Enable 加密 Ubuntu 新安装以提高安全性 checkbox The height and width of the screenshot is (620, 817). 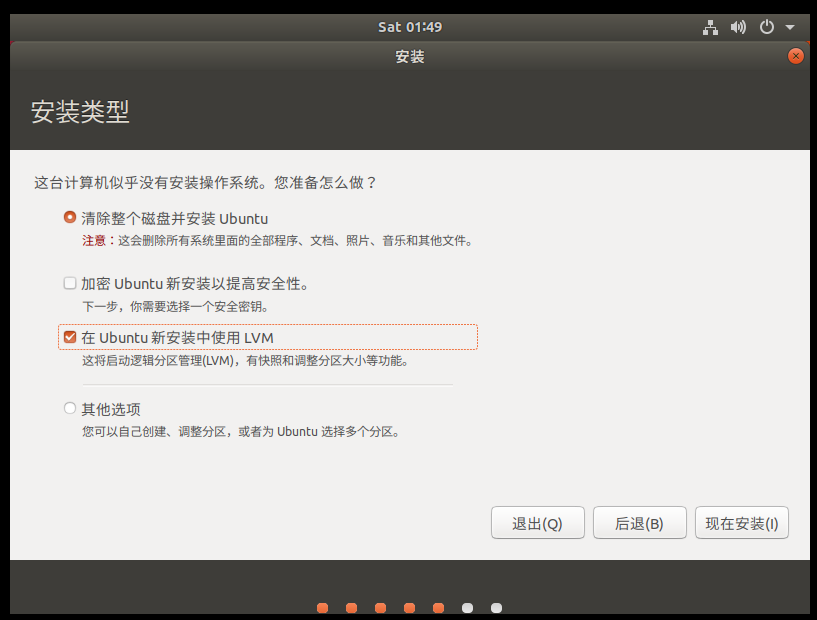(70, 283)
